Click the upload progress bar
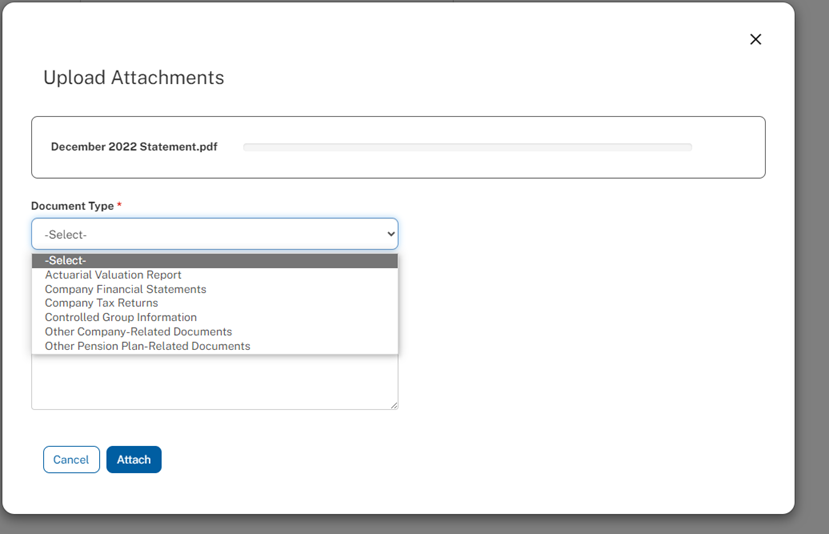The height and width of the screenshot is (535, 830). [467, 147]
